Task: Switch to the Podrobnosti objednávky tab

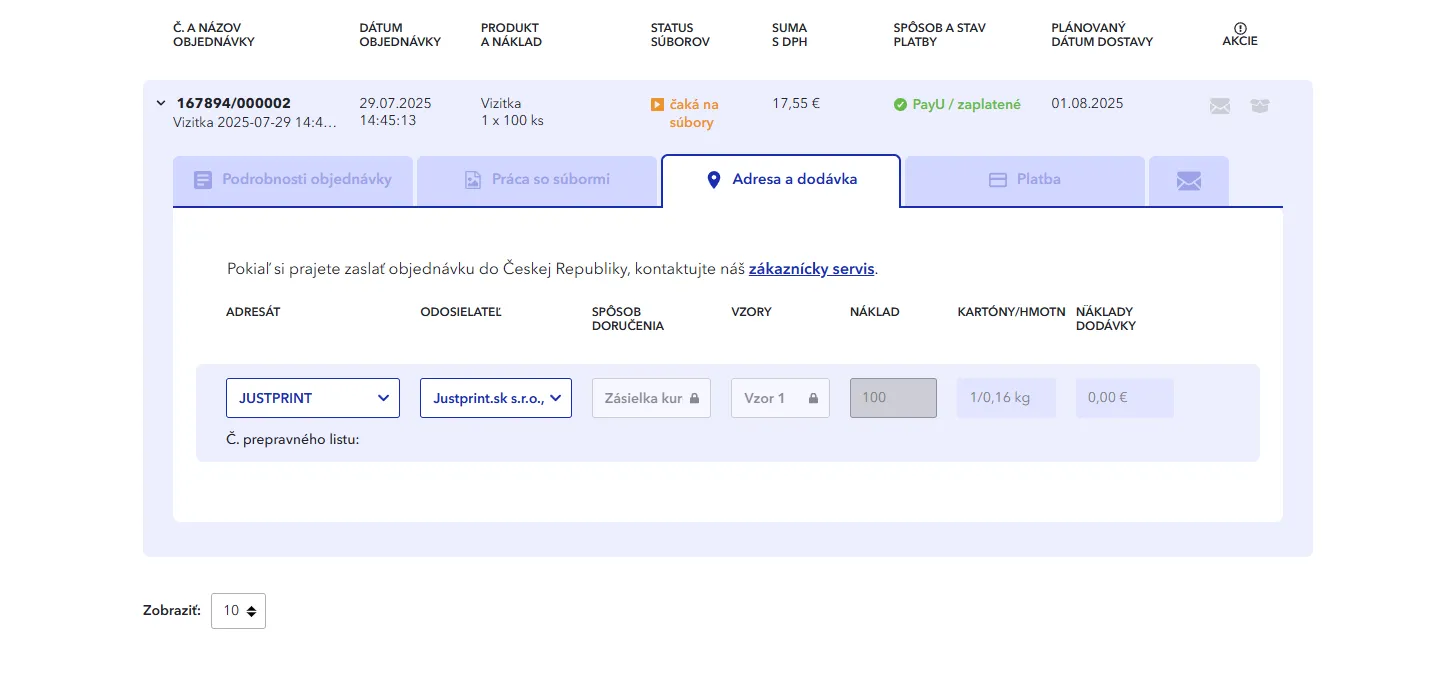Action: [x=293, y=180]
